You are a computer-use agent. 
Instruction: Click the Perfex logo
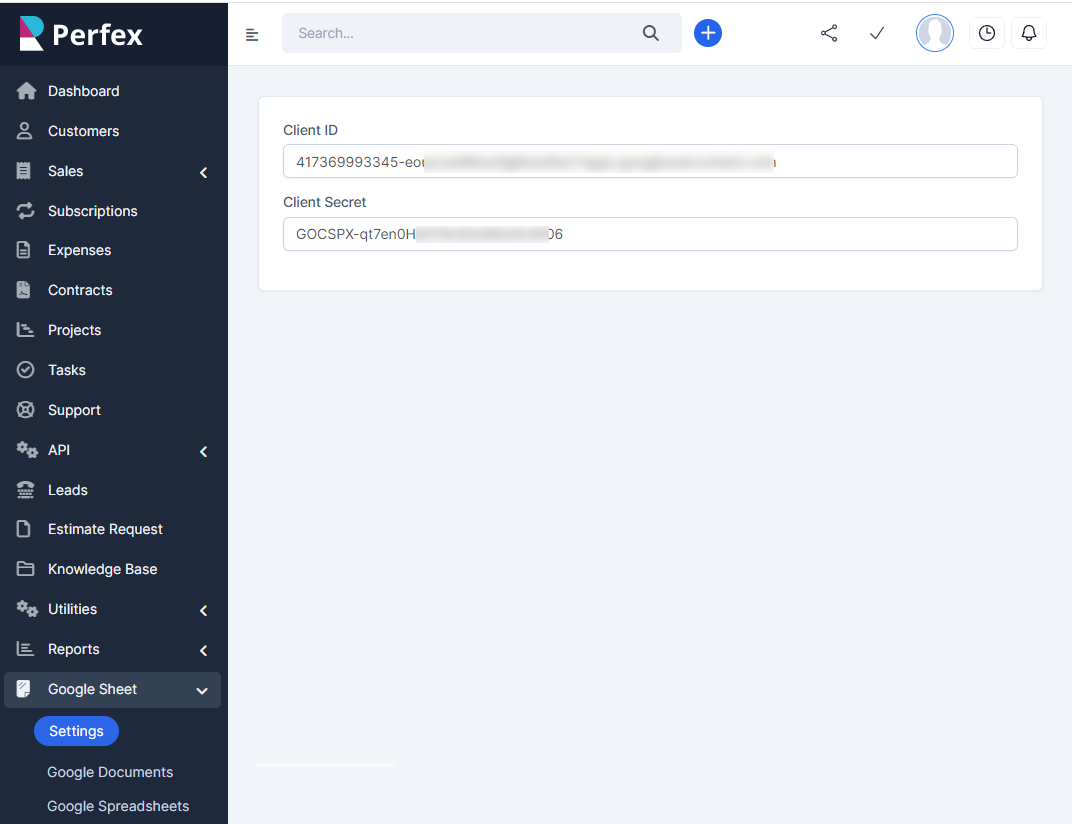pyautogui.click(x=82, y=34)
